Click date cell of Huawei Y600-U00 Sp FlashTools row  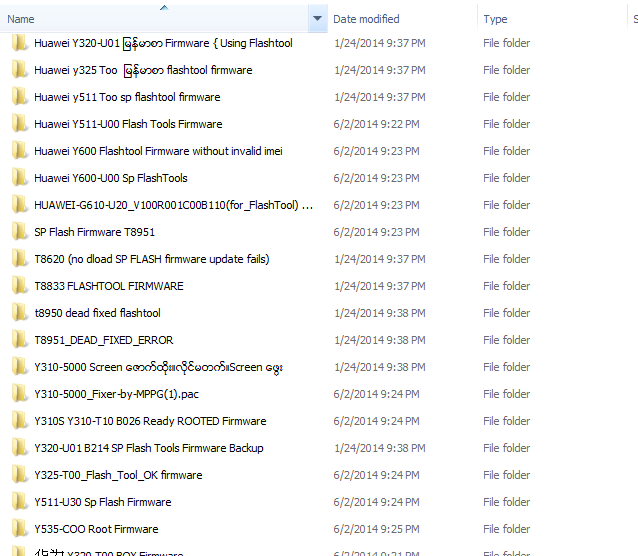pos(376,178)
